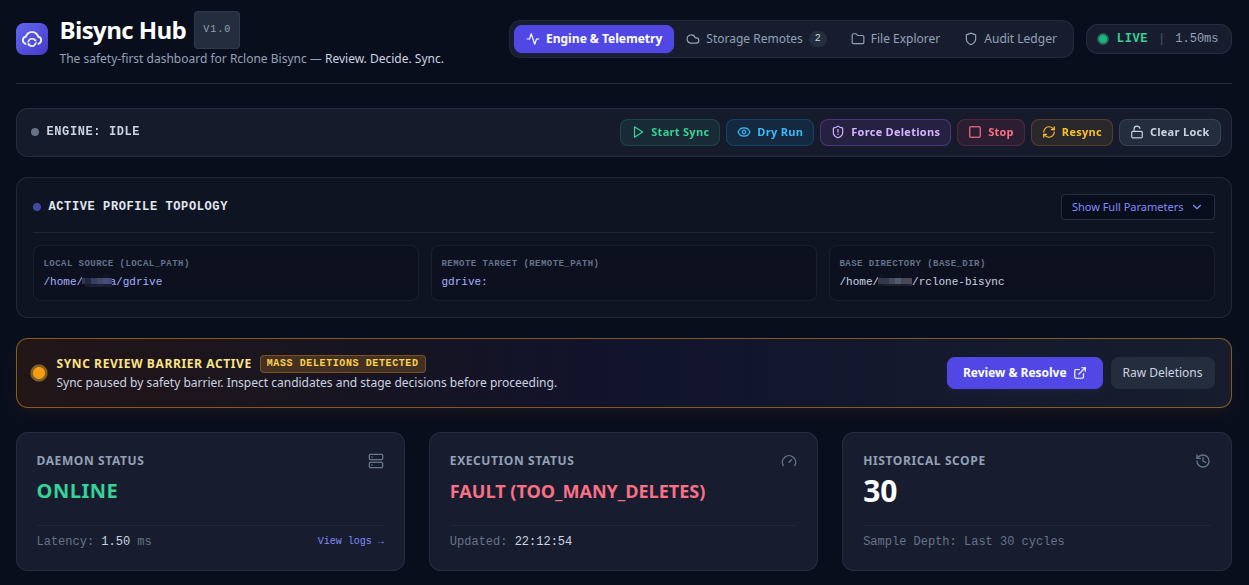Click Sample Depth: Last 30 cycles text
The height and width of the screenshot is (585, 1249).
pyautogui.click(x=964, y=541)
